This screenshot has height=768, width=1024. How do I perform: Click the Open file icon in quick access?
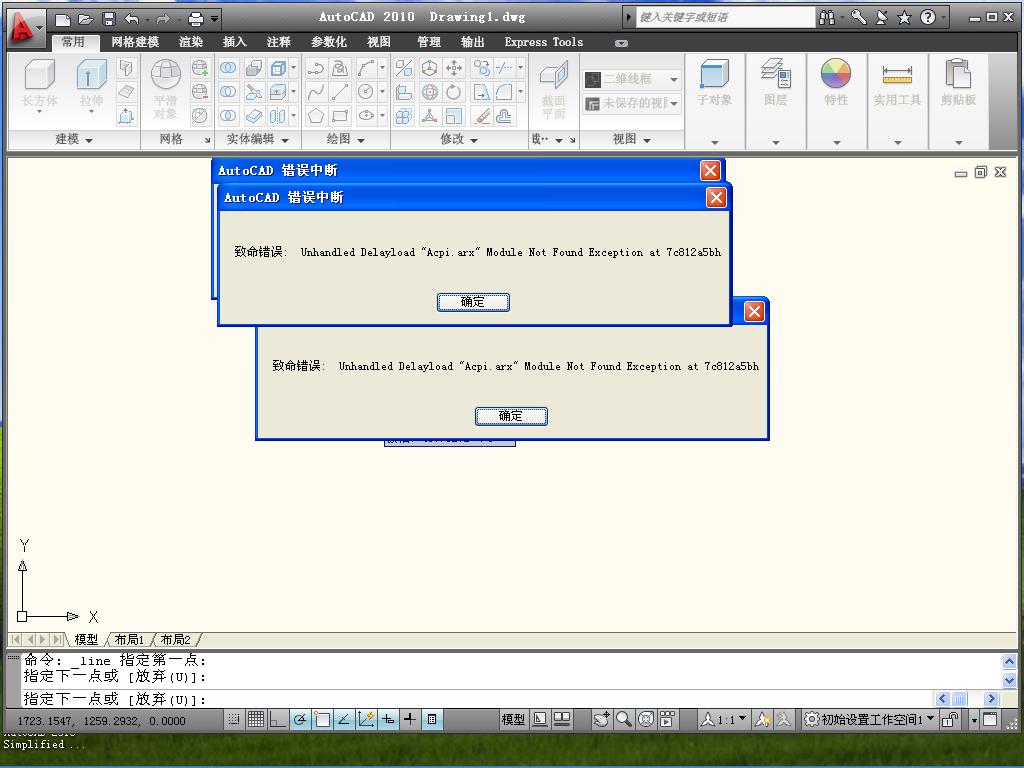86,19
